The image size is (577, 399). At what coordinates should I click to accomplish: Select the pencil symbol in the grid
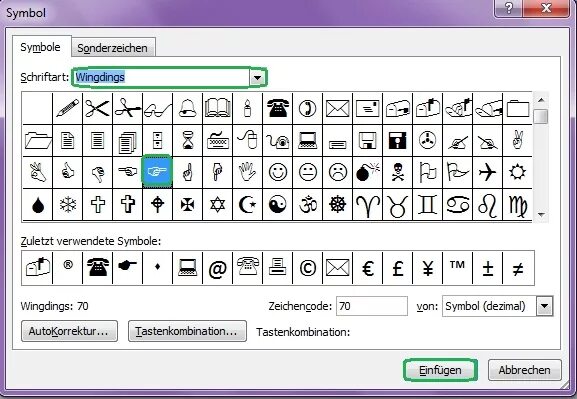[68, 108]
